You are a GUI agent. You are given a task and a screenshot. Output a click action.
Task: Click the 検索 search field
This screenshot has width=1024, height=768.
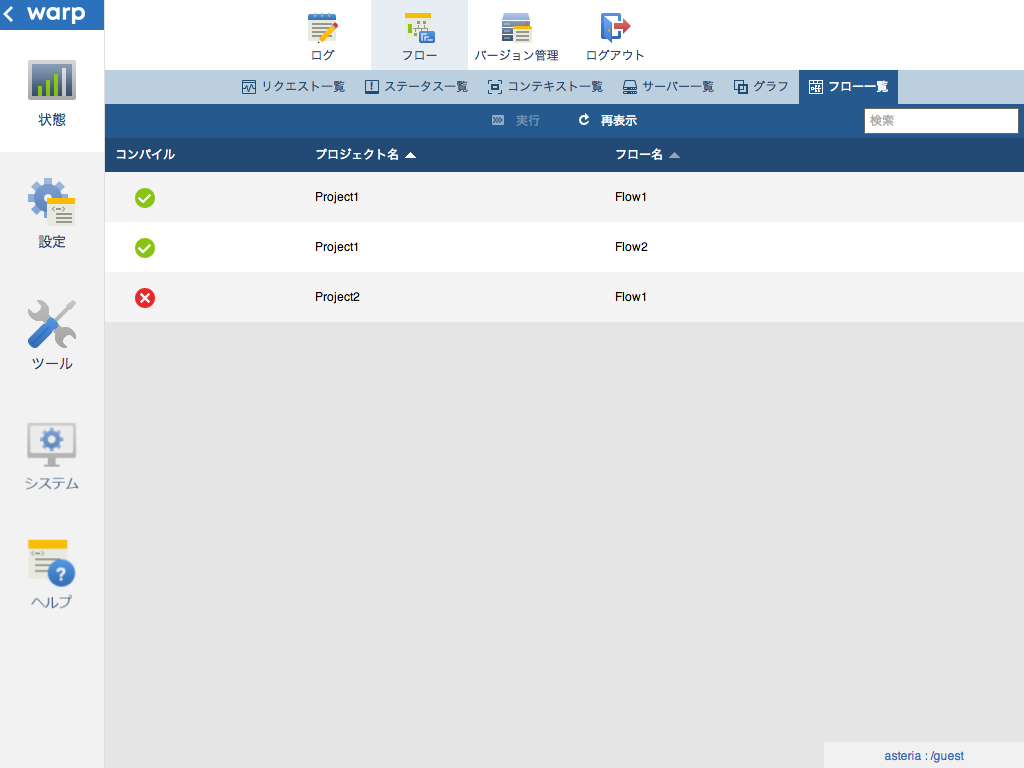pos(941,121)
